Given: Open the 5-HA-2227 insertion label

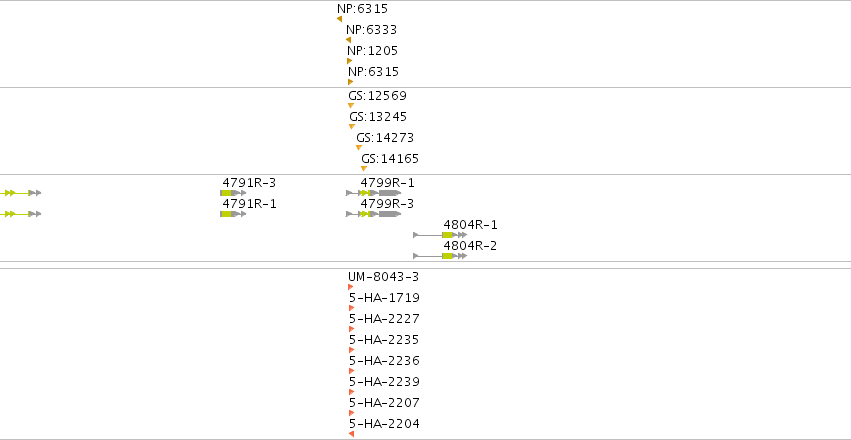Looking at the screenshot, I should click(384, 318).
